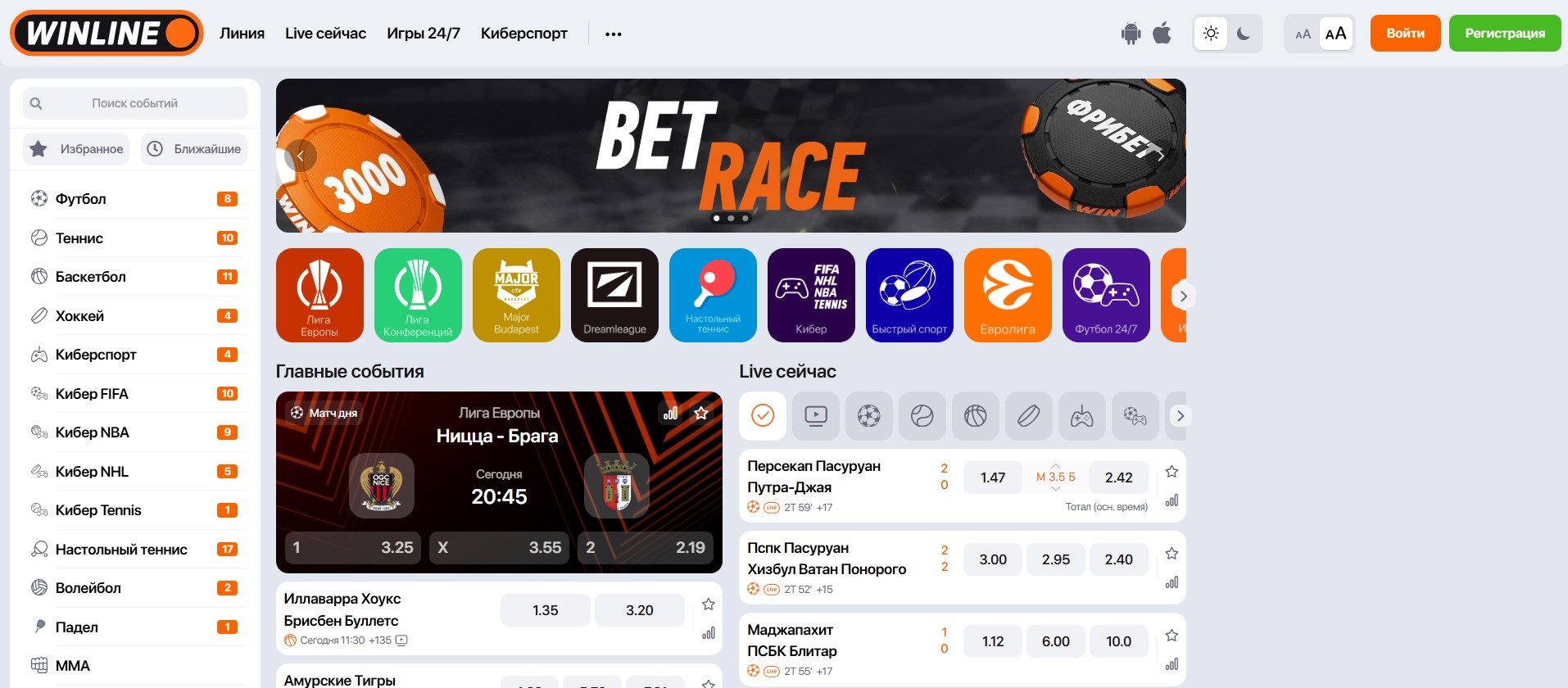Expand the three-dots more menu
This screenshot has width=1568, height=688.
pos(614,34)
